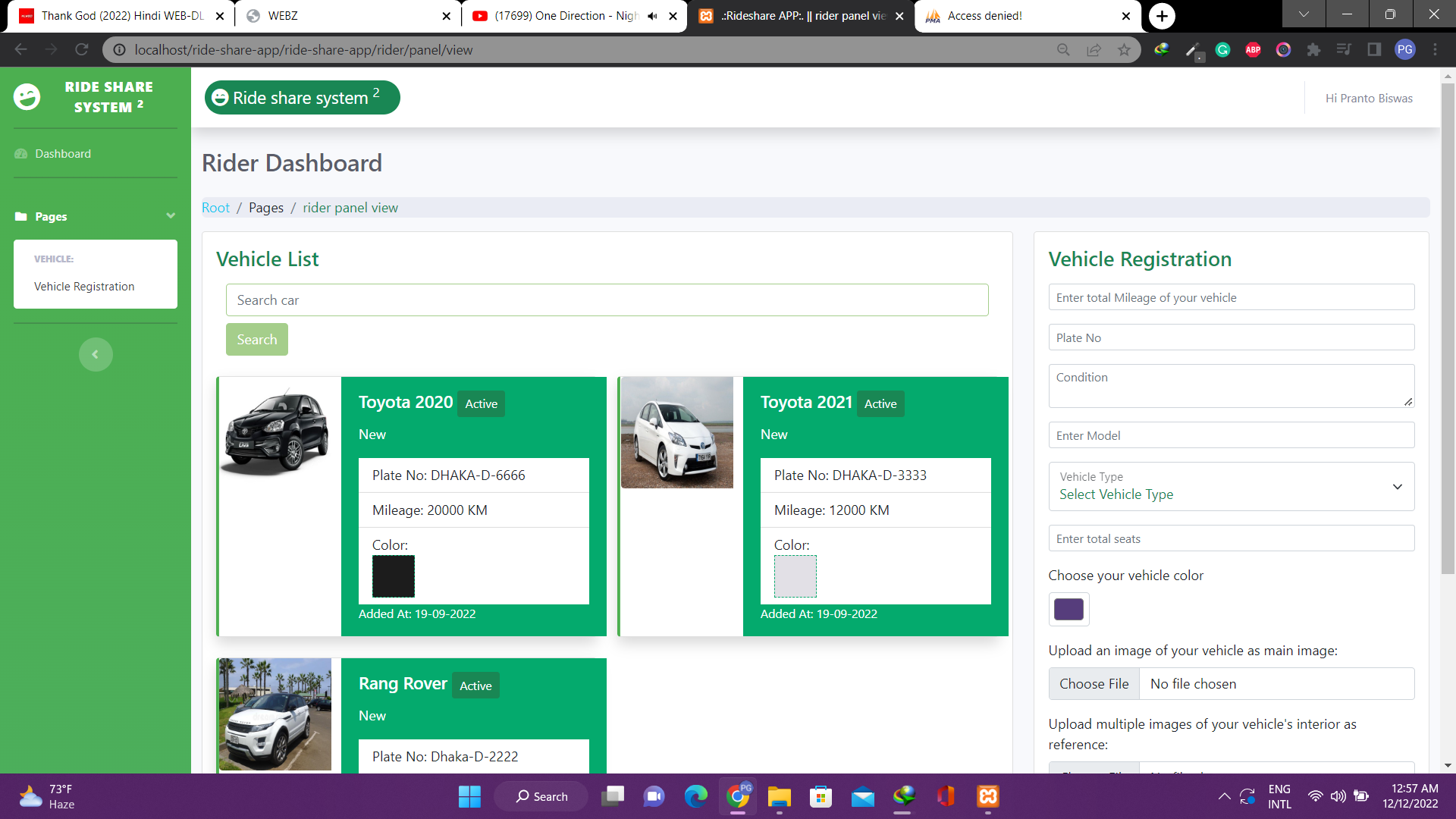
Task: Open the purple vehicle color swatch
Action: click(x=1068, y=609)
